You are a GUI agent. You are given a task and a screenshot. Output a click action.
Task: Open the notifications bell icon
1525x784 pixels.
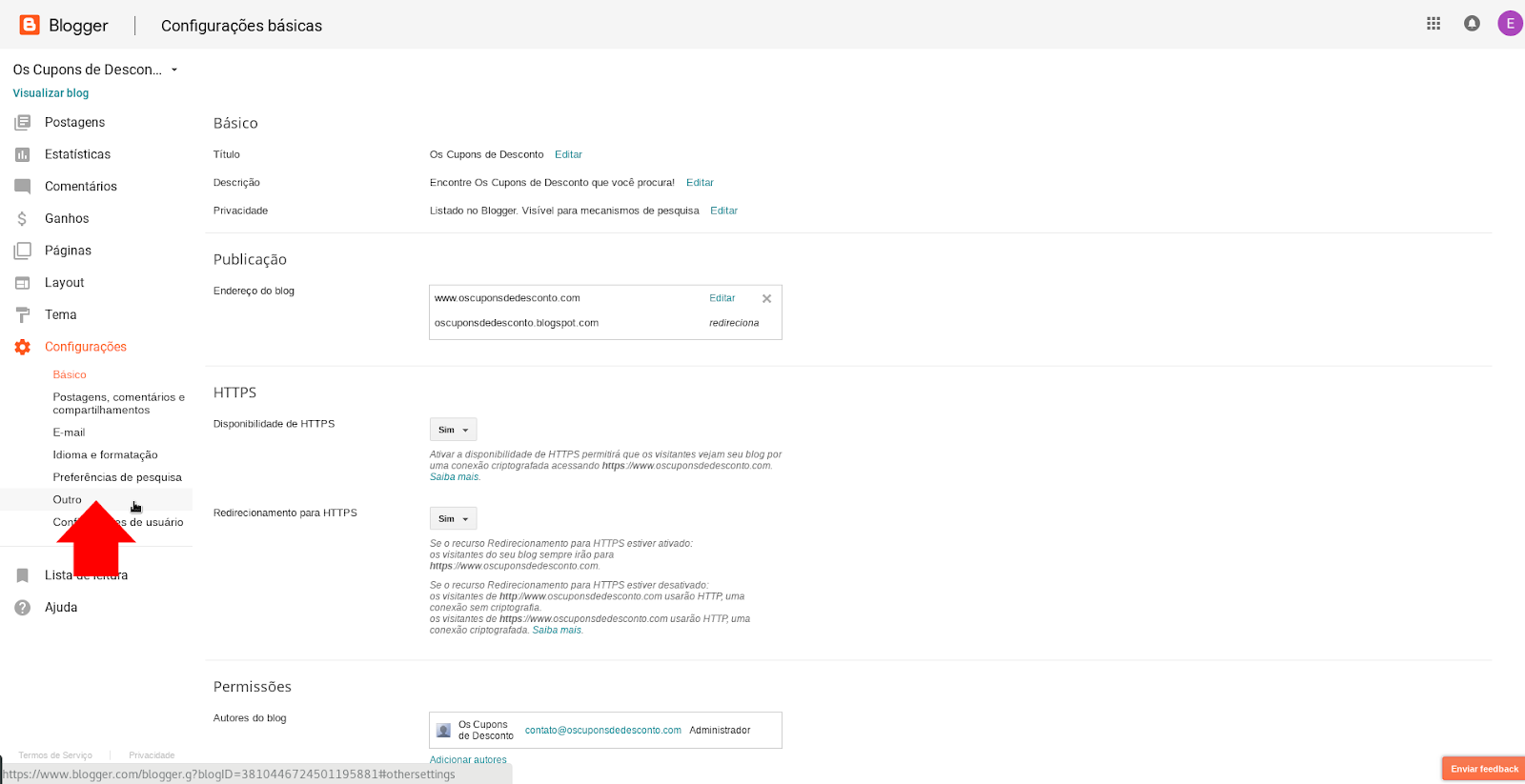(1472, 24)
